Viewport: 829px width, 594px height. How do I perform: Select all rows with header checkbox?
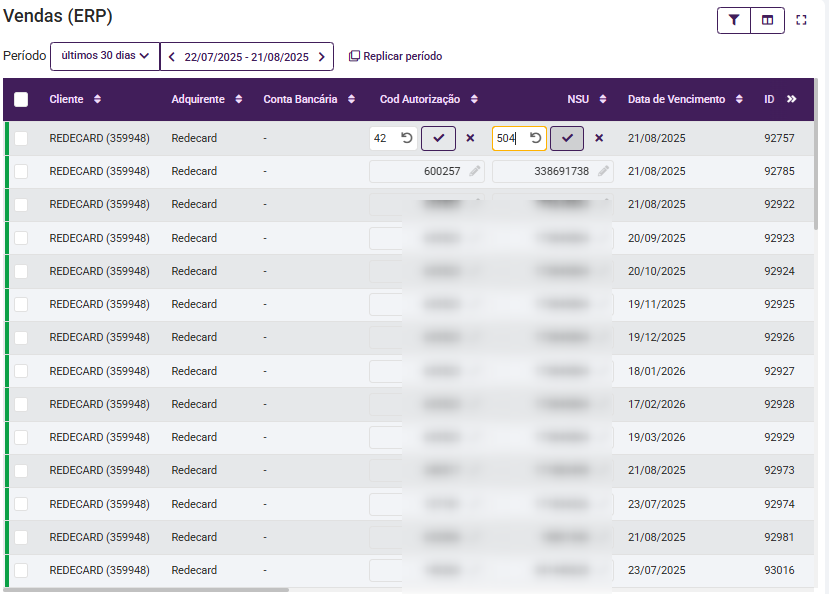pyautogui.click(x=21, y=100)
